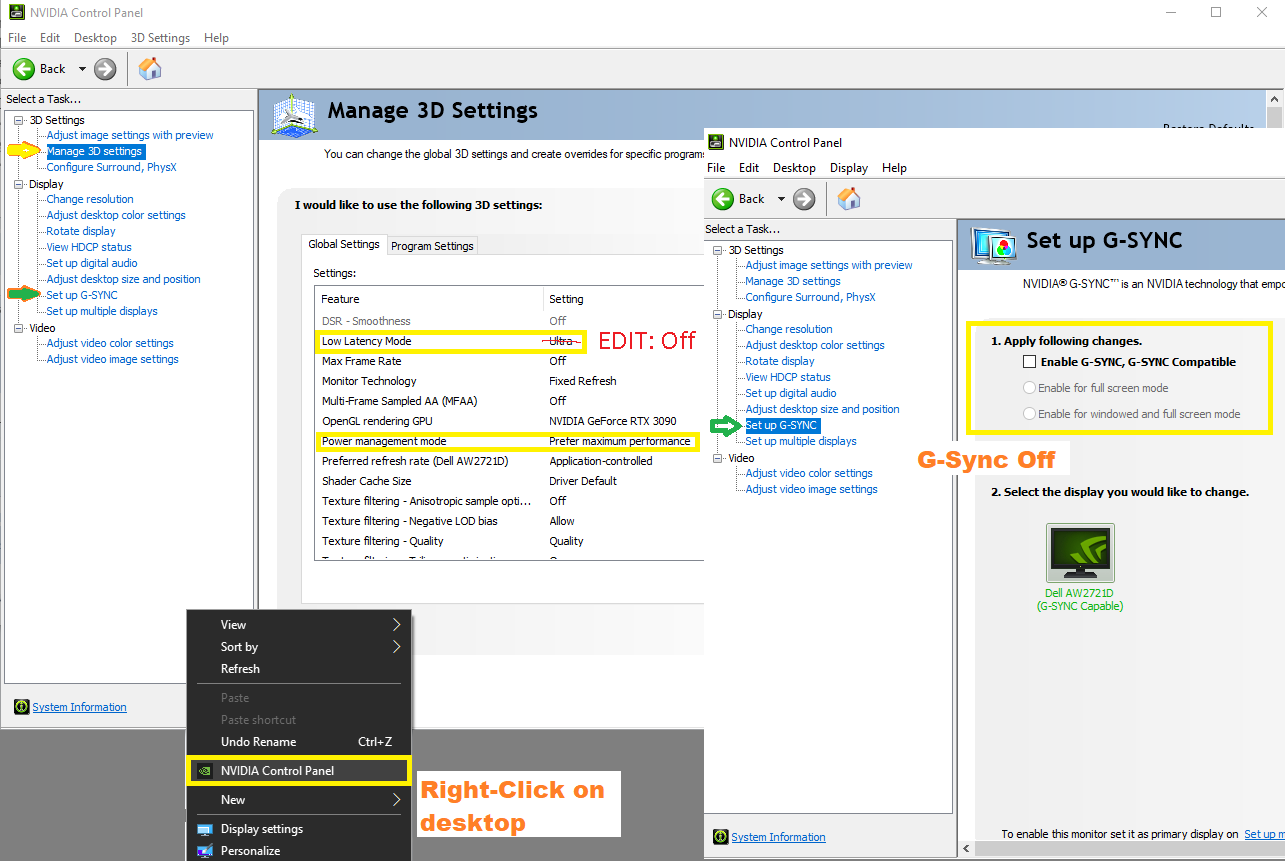Image resolution: width=1285 pixels, height=861 pixels.
Task: Select Texture filtering - Quality row
Action: click(508, 541)
